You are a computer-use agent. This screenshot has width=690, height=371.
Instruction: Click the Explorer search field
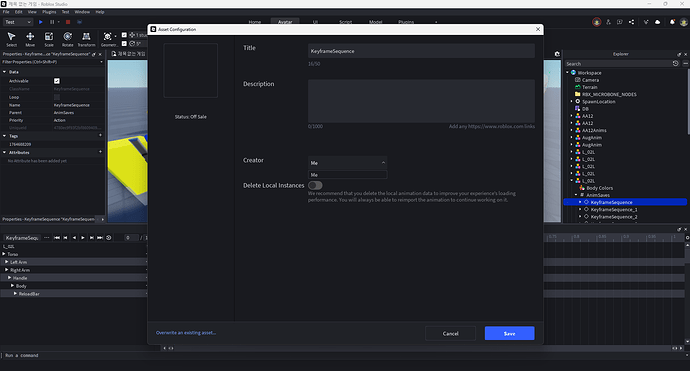click(x=618, y=63)
